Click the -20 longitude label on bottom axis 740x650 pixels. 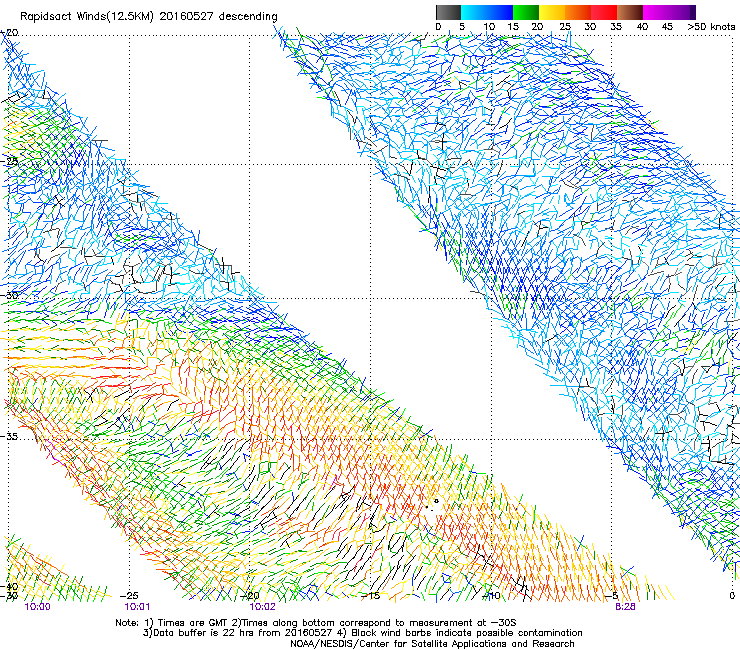[250, 596]
